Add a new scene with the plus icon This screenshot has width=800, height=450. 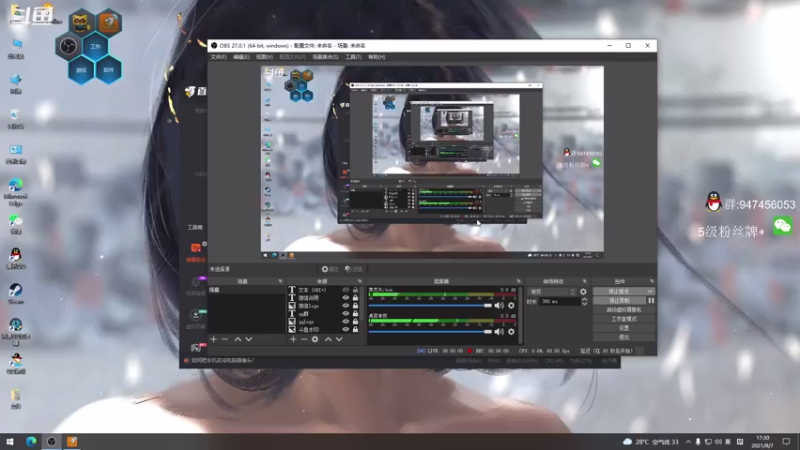[x=214, y=339]
